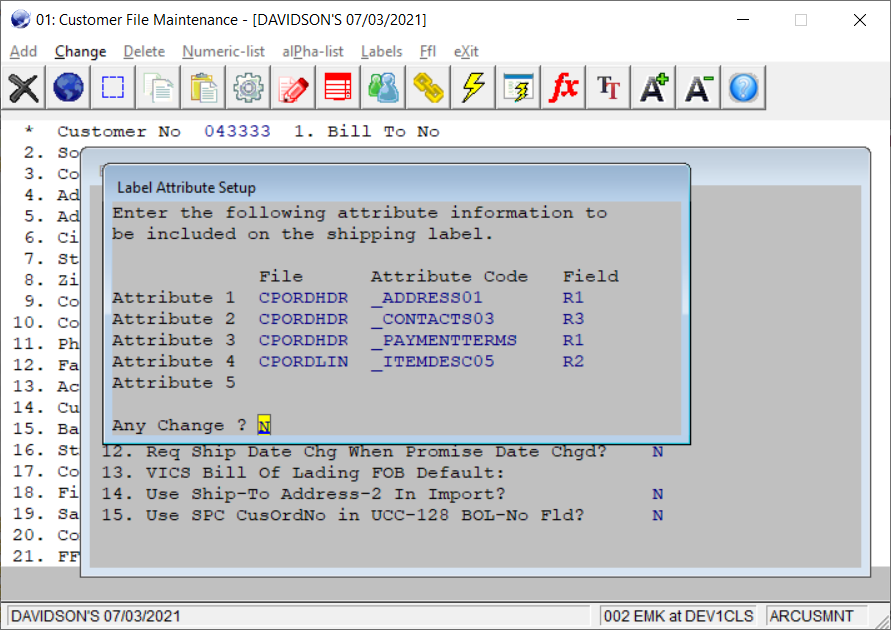
Task: Open the Change menu
Action: click(80, 52)
